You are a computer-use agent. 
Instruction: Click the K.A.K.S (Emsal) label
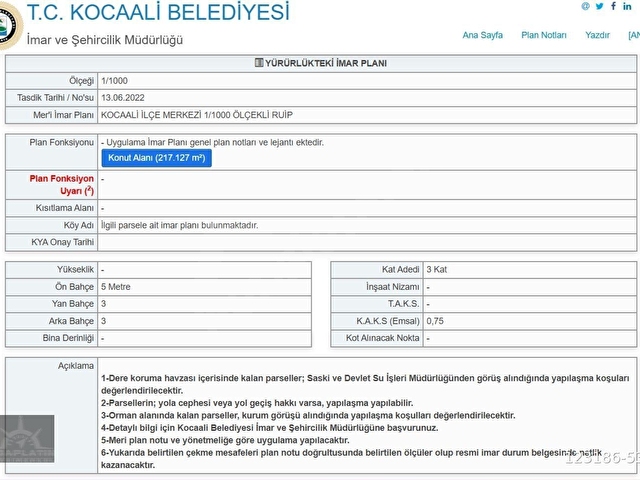point(388,321)
